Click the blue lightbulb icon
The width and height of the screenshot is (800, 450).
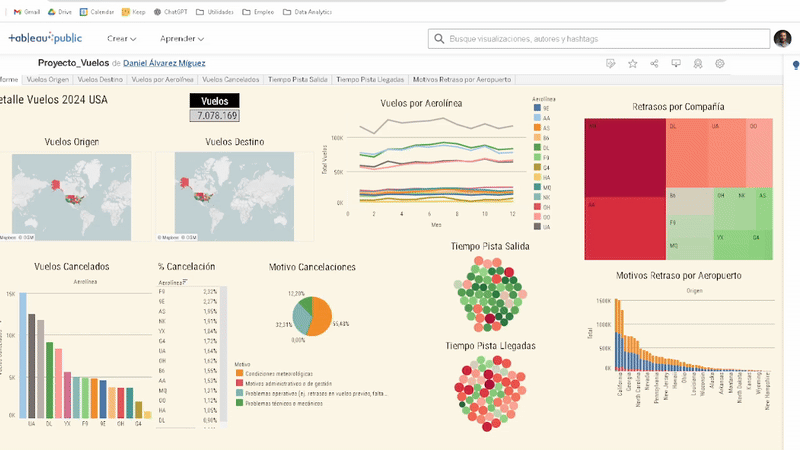click(795, 63)
